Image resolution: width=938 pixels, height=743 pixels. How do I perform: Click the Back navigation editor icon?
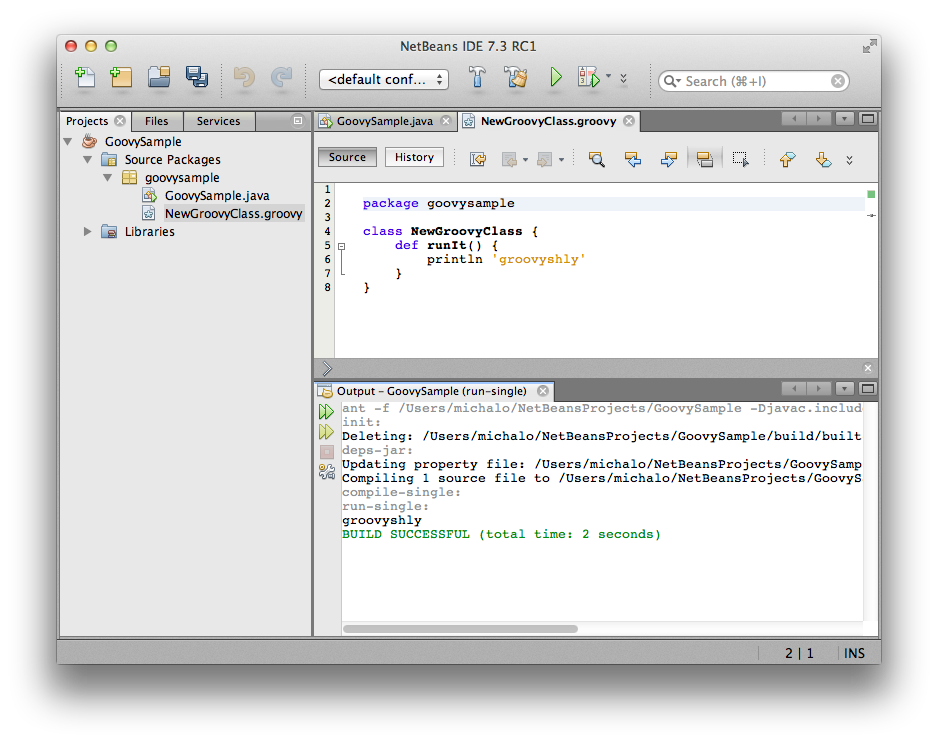tap(509, 160)
